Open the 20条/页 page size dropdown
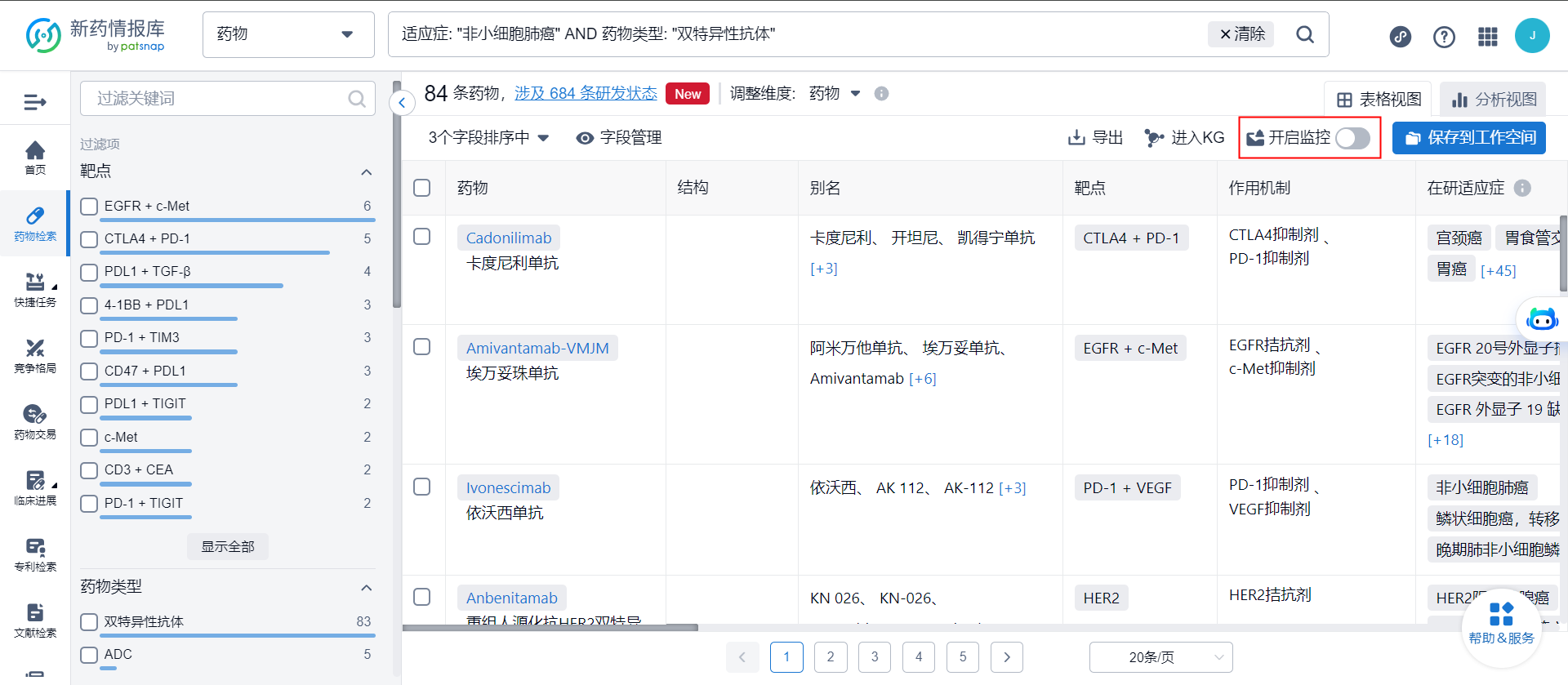 click(x=1160, y=657)
